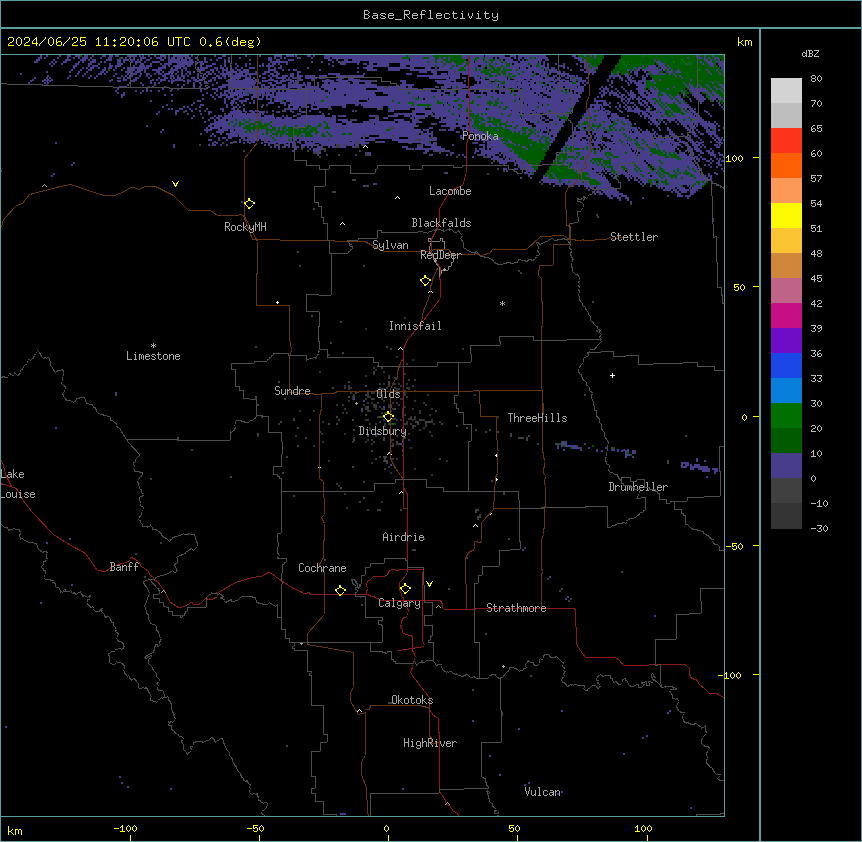Click the ThreeHills label
This screenshot has height=842, width=862.
pyautogui.click(x=537, y=418)
